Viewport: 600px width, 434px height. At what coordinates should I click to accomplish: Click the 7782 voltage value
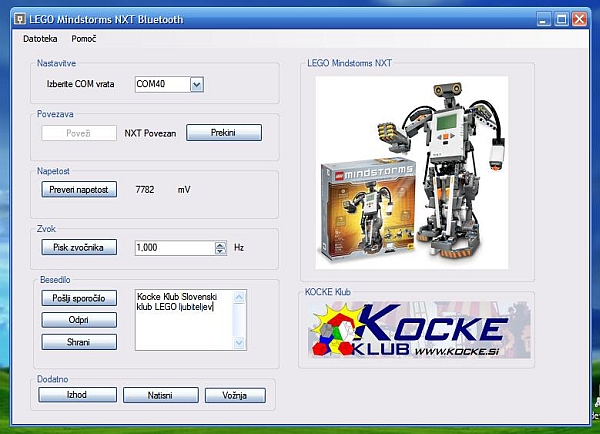(x=145, y=189)
